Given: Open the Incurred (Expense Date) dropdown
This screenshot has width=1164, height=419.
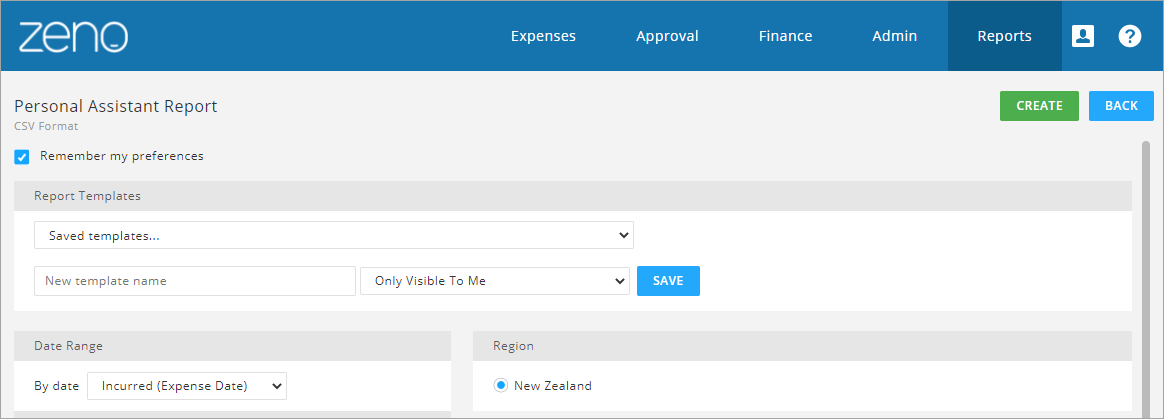Looking at the screenshot, I should pos(187,386).
